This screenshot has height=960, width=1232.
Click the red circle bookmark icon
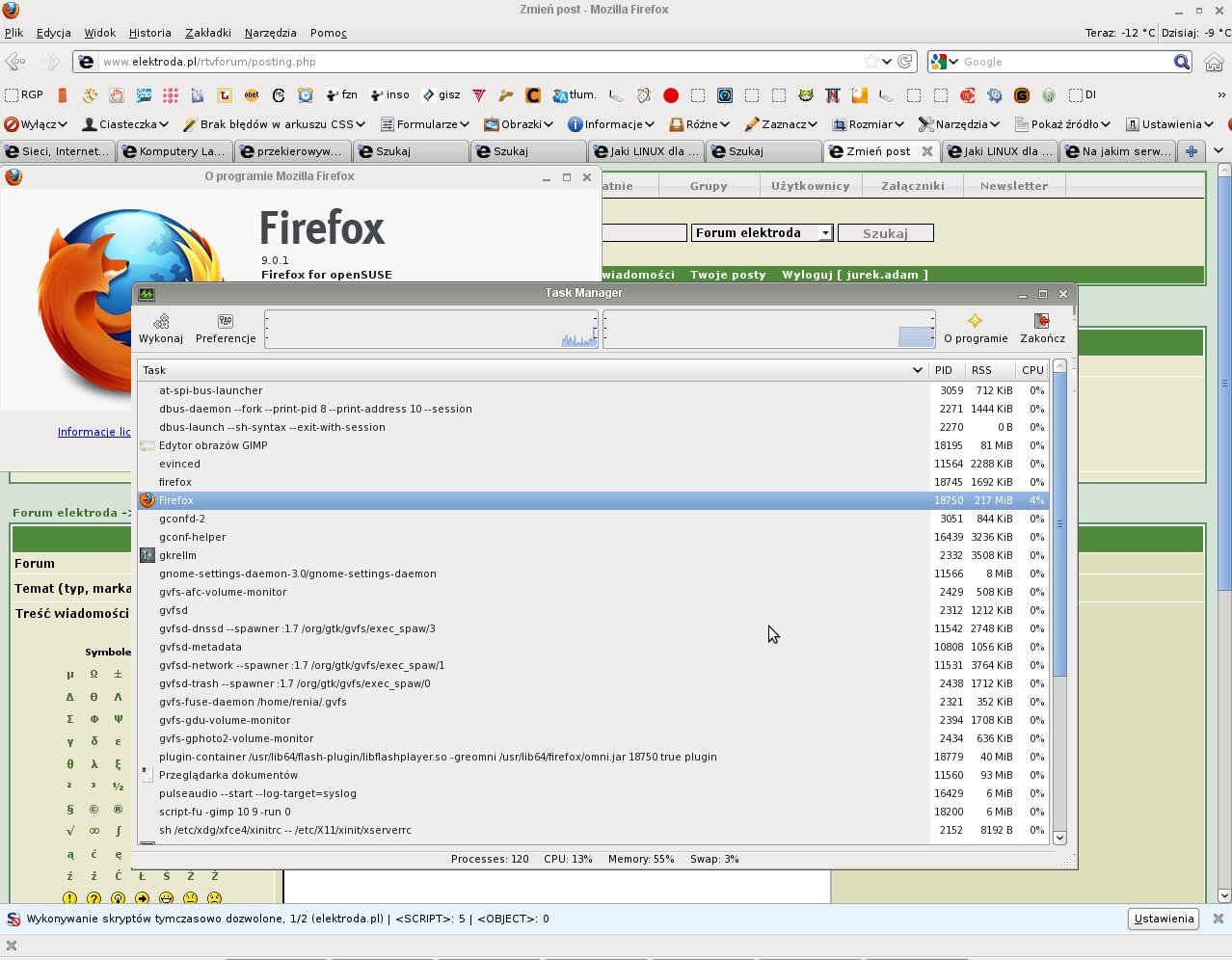click(671, 95)
